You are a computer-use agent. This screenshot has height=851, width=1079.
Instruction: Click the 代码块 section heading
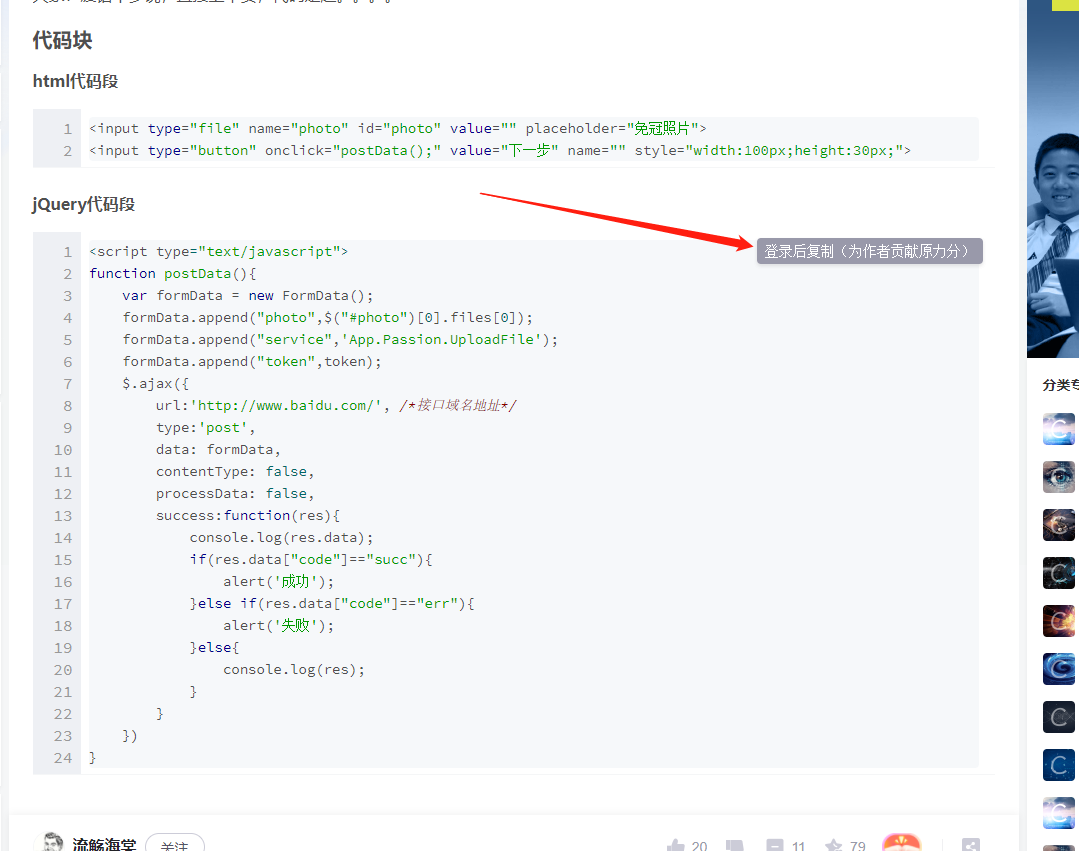click(62, 41)
